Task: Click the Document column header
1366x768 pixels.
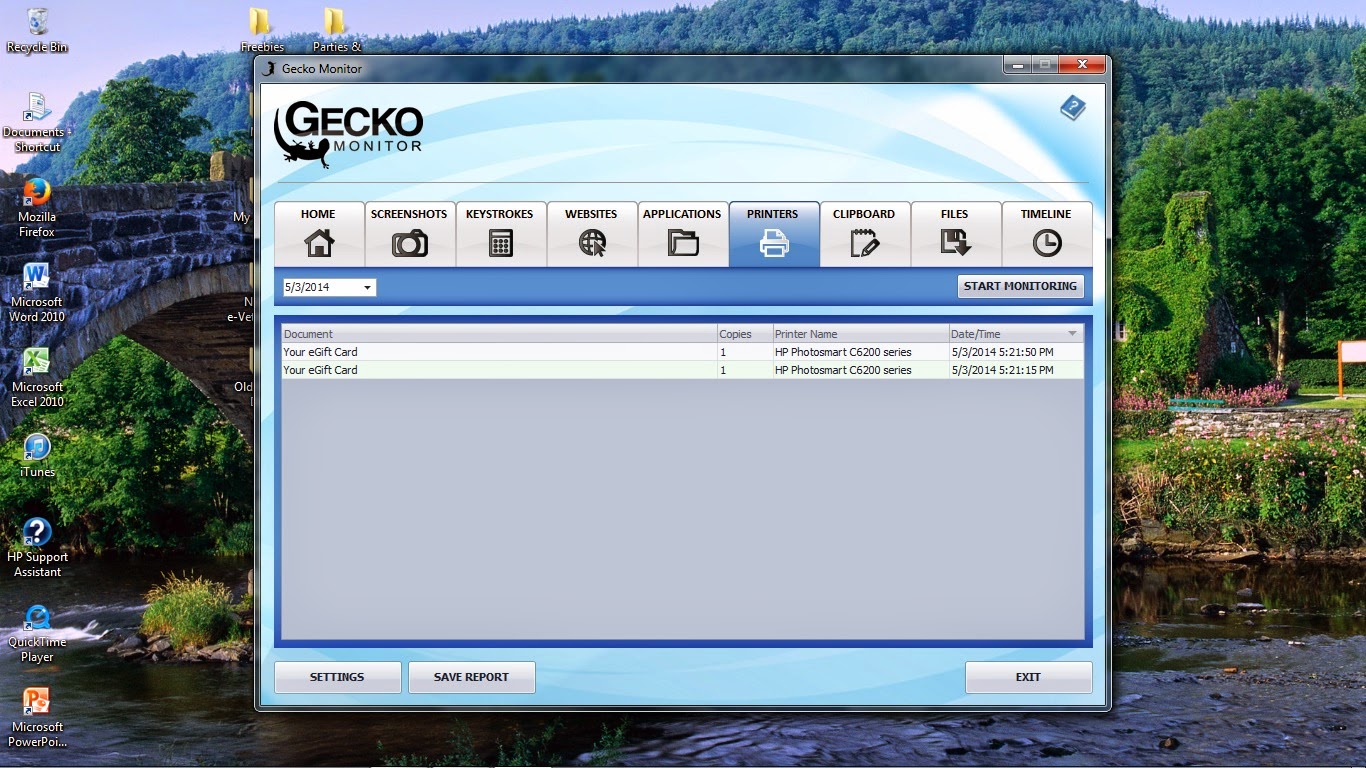Action: pos(499,334)
